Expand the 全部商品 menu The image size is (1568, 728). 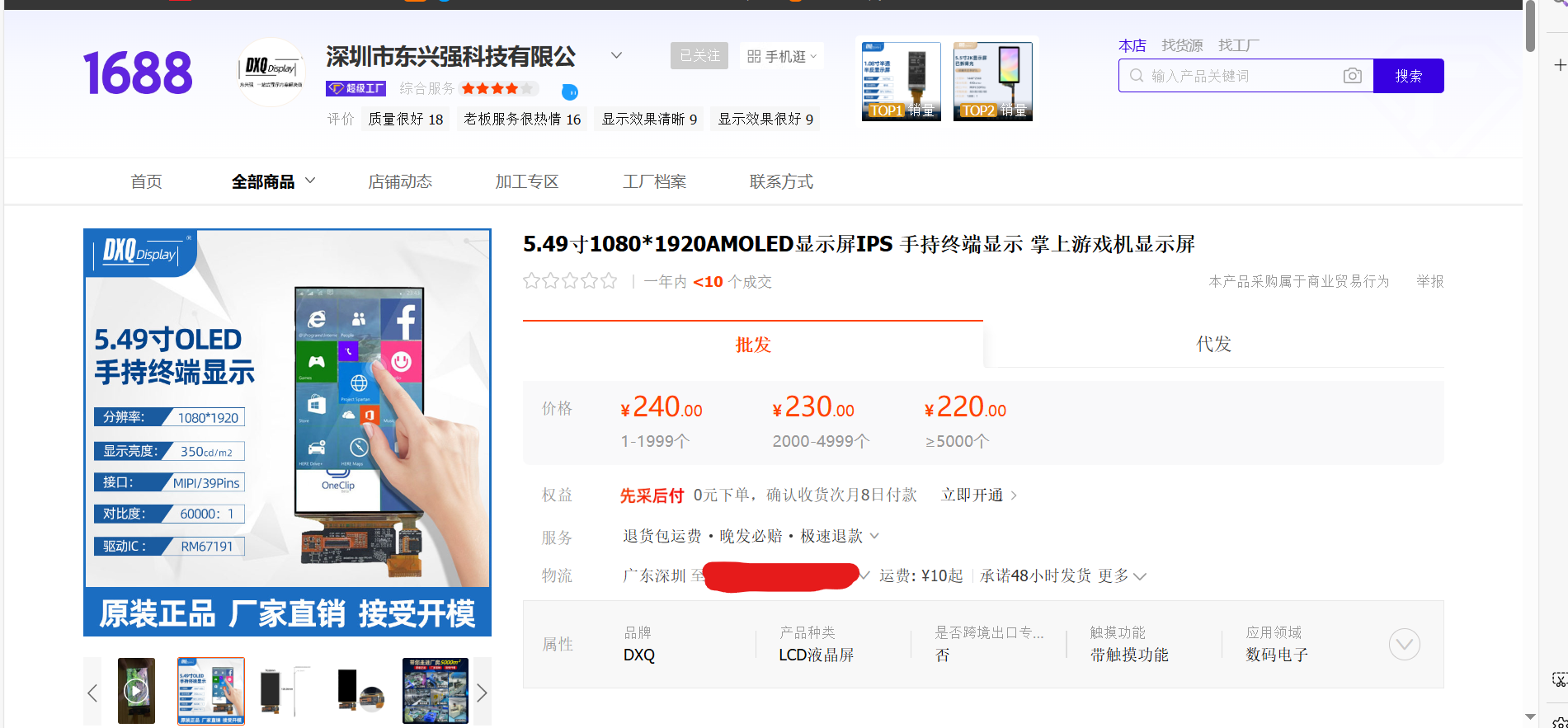click(x=273, y=181)
